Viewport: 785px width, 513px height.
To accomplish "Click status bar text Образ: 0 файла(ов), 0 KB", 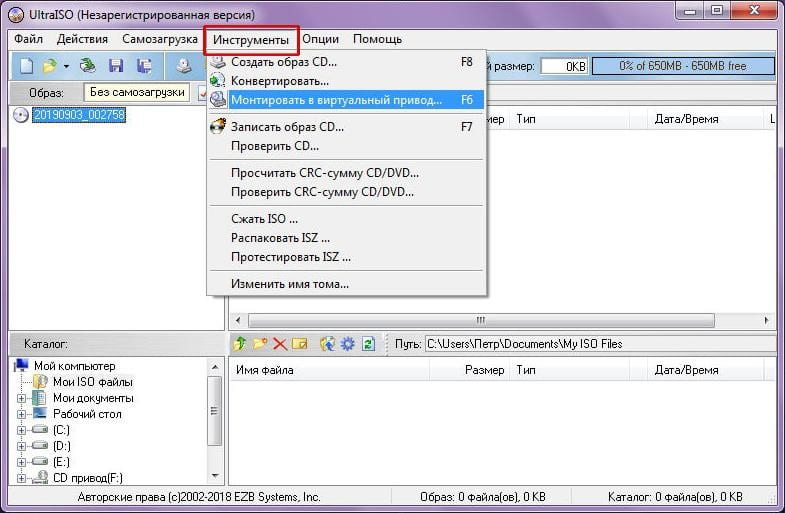I will pyautogui.click(x=483, y=497).
